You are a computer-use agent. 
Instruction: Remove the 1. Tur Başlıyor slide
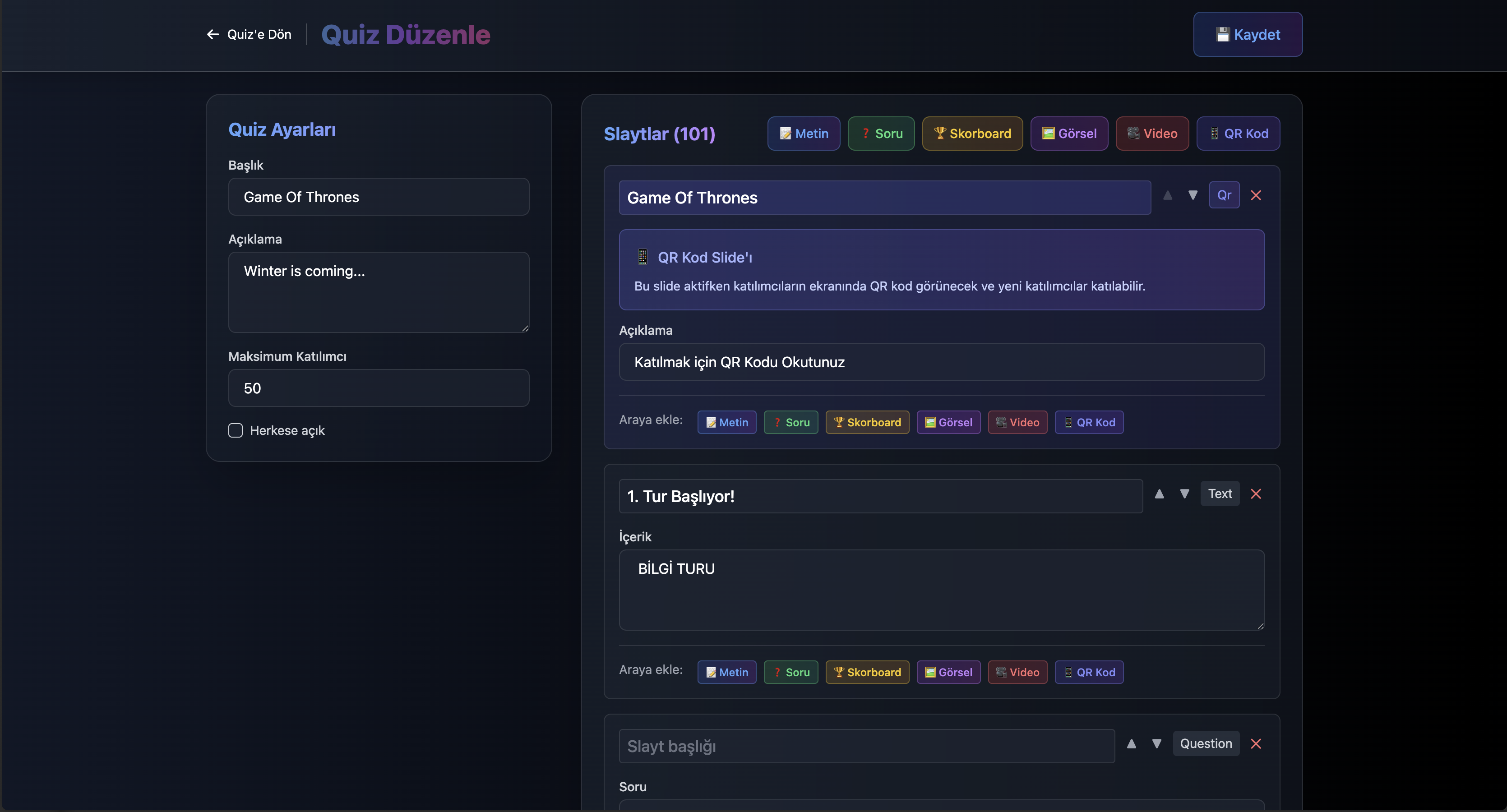(1255, 494)
